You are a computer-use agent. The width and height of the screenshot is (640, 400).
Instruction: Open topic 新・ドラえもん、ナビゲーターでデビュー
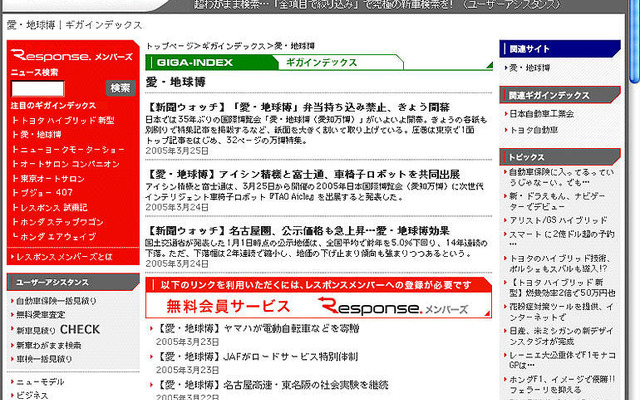coord(557,201)
